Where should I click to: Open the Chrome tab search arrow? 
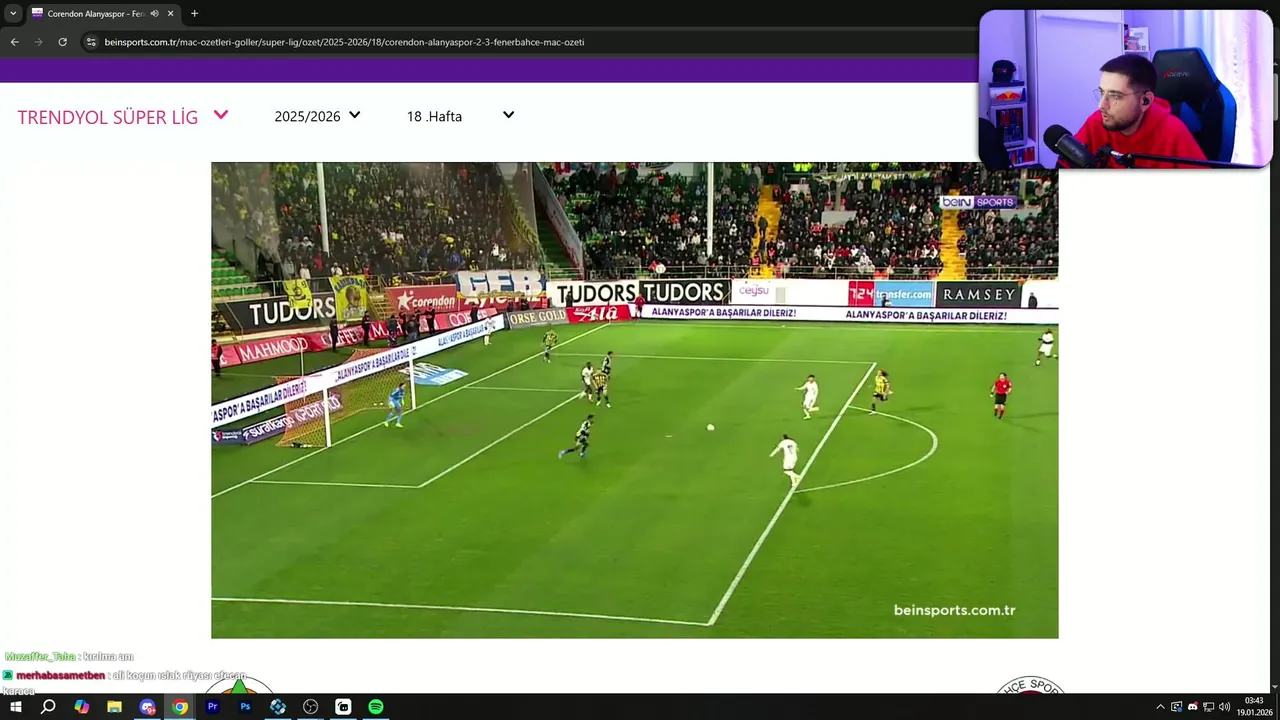[13, 13]
